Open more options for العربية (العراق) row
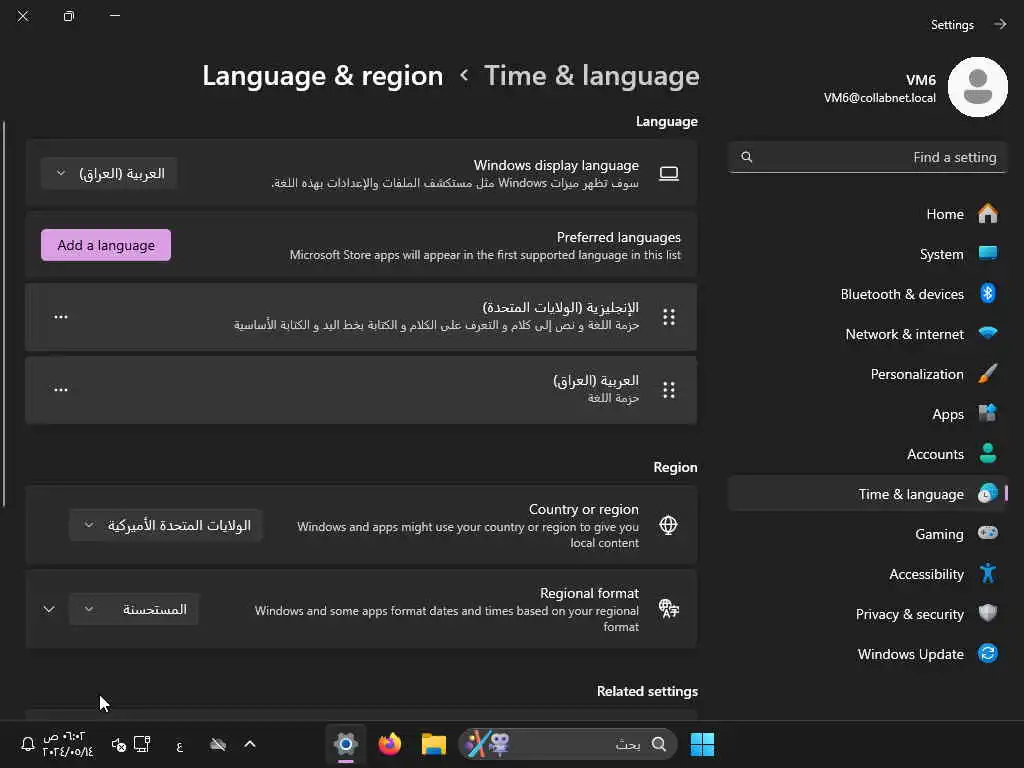This screenshot has width=1024, height=768. [x=61, y=390]
